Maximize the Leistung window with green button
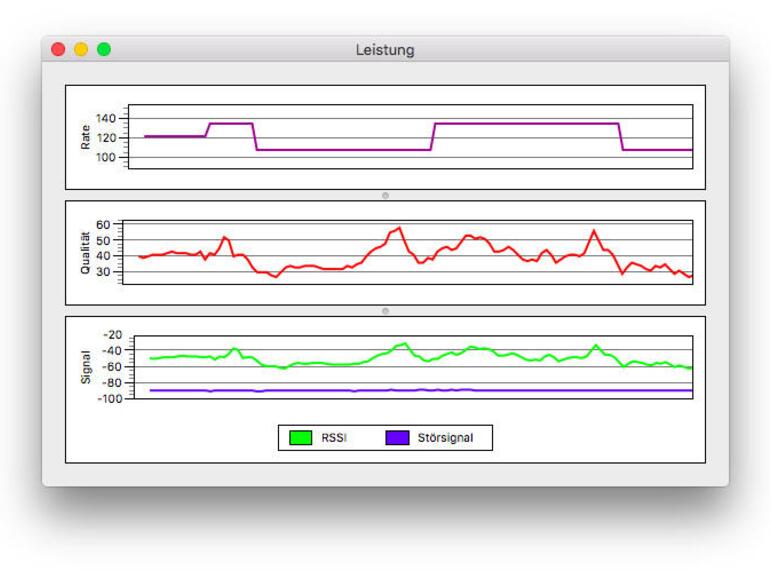 (x=104, y=49)
